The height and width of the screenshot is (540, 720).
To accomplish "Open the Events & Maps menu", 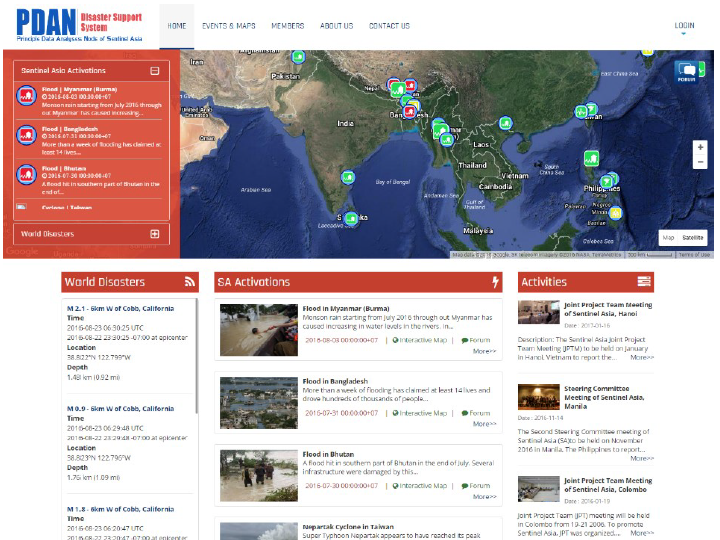I will point(228,26).
